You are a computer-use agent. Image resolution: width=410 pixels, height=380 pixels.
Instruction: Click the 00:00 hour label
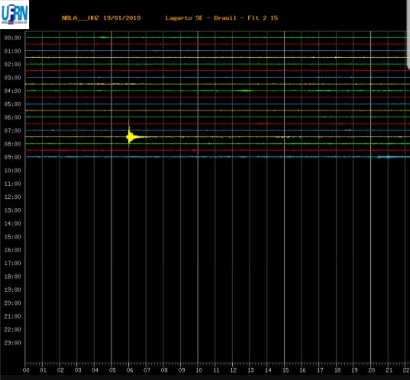[x=13, y=38]
